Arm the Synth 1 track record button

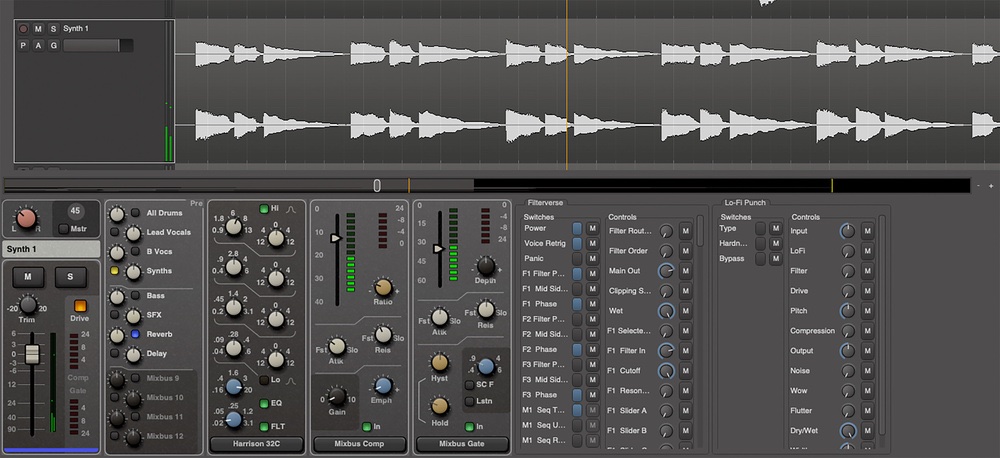tap(23, 29)
